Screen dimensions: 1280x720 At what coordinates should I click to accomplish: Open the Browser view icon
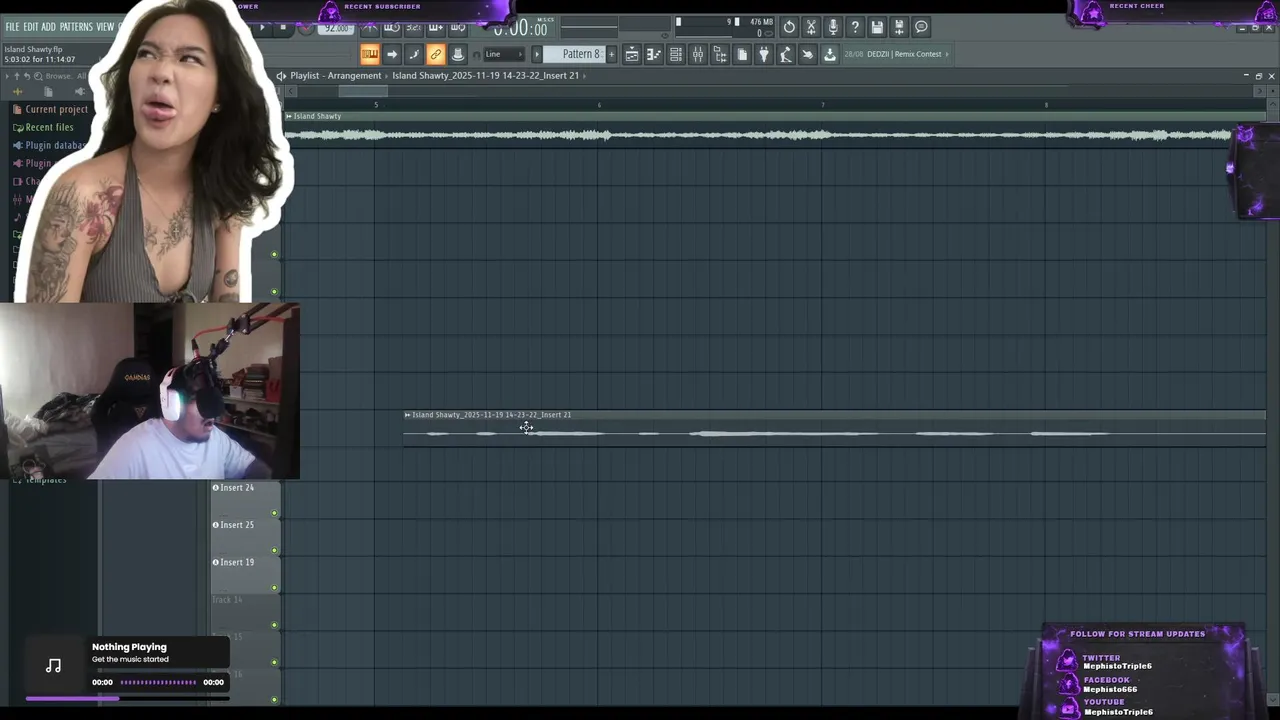720,54
